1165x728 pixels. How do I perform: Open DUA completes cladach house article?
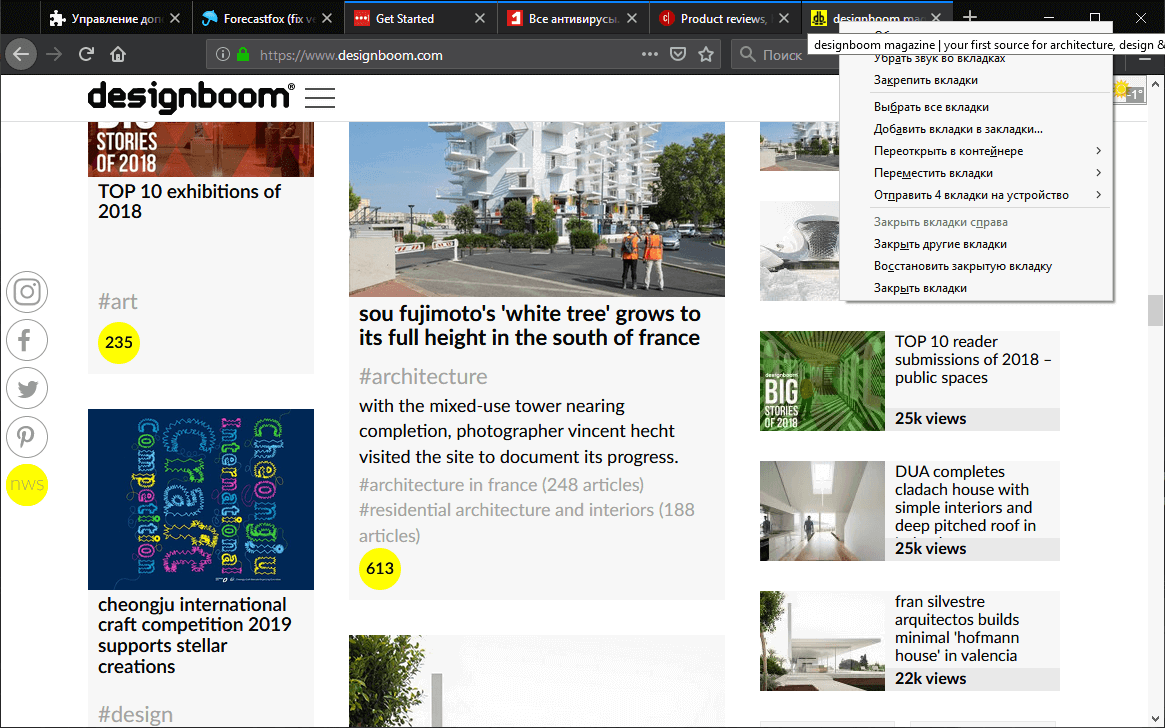coord(965,498)
